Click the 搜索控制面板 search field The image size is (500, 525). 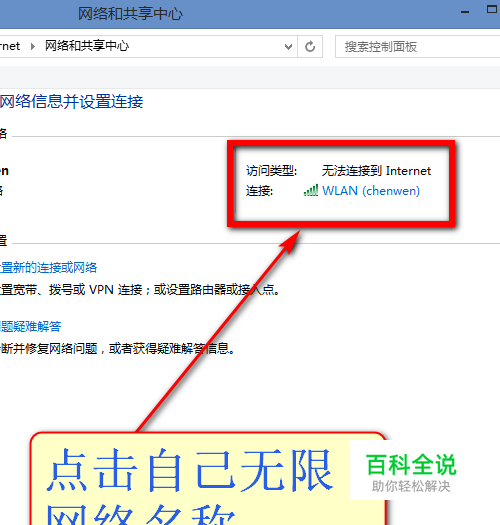point(417,47)
